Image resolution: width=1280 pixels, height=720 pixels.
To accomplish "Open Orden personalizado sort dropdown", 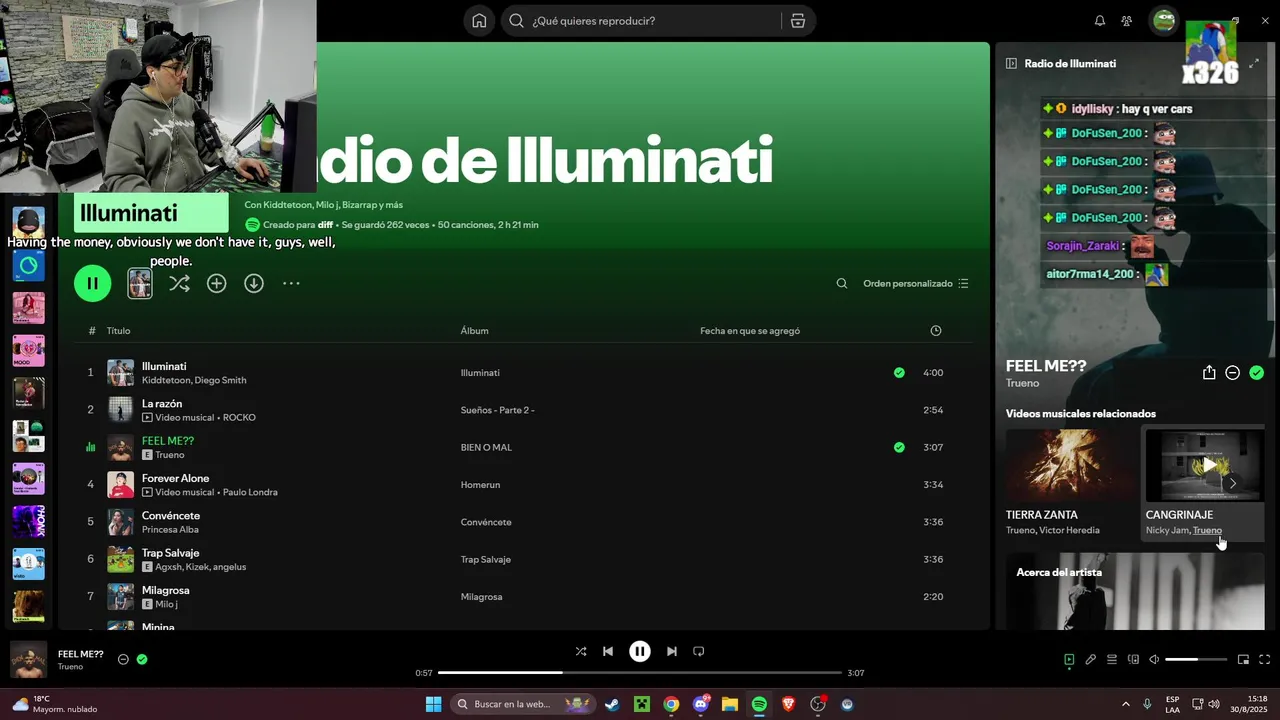I will point(916,284).
